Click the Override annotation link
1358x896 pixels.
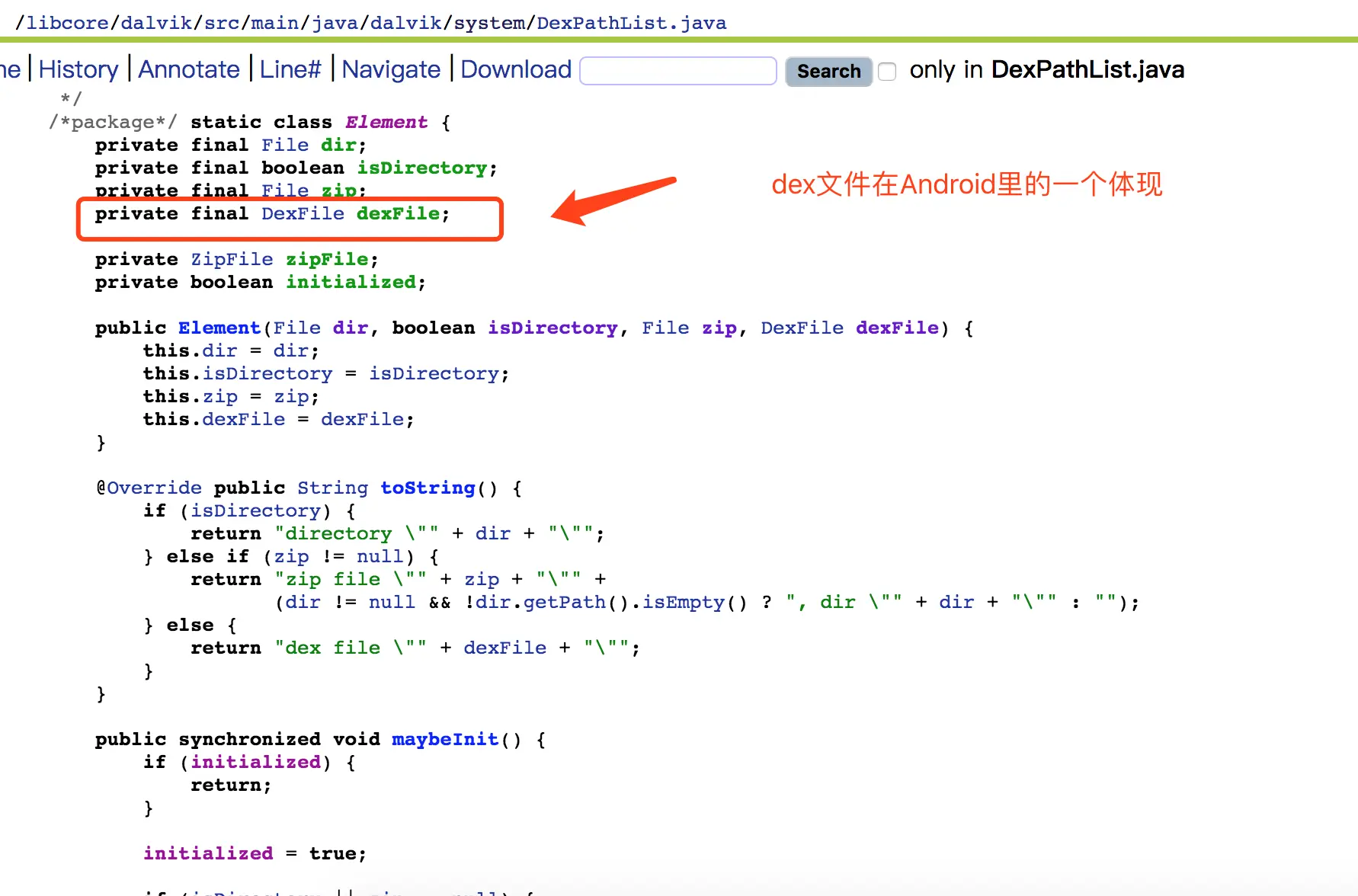(x=154, y=488)
